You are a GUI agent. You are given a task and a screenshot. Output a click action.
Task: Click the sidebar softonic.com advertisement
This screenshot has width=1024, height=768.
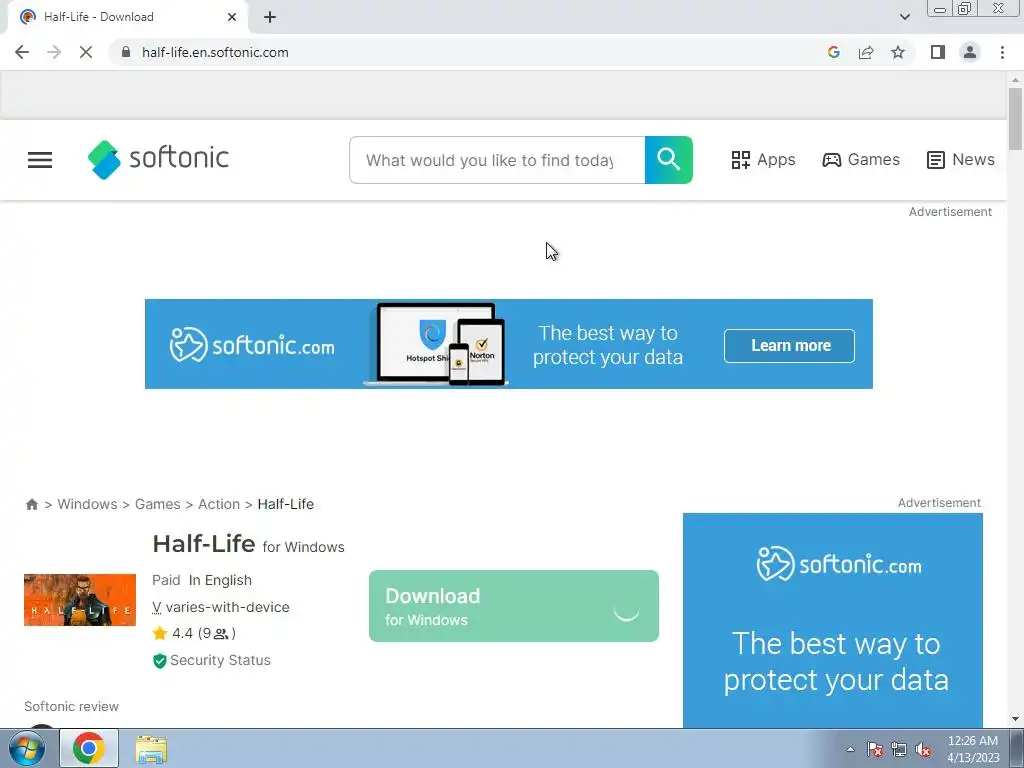[833, 620]
